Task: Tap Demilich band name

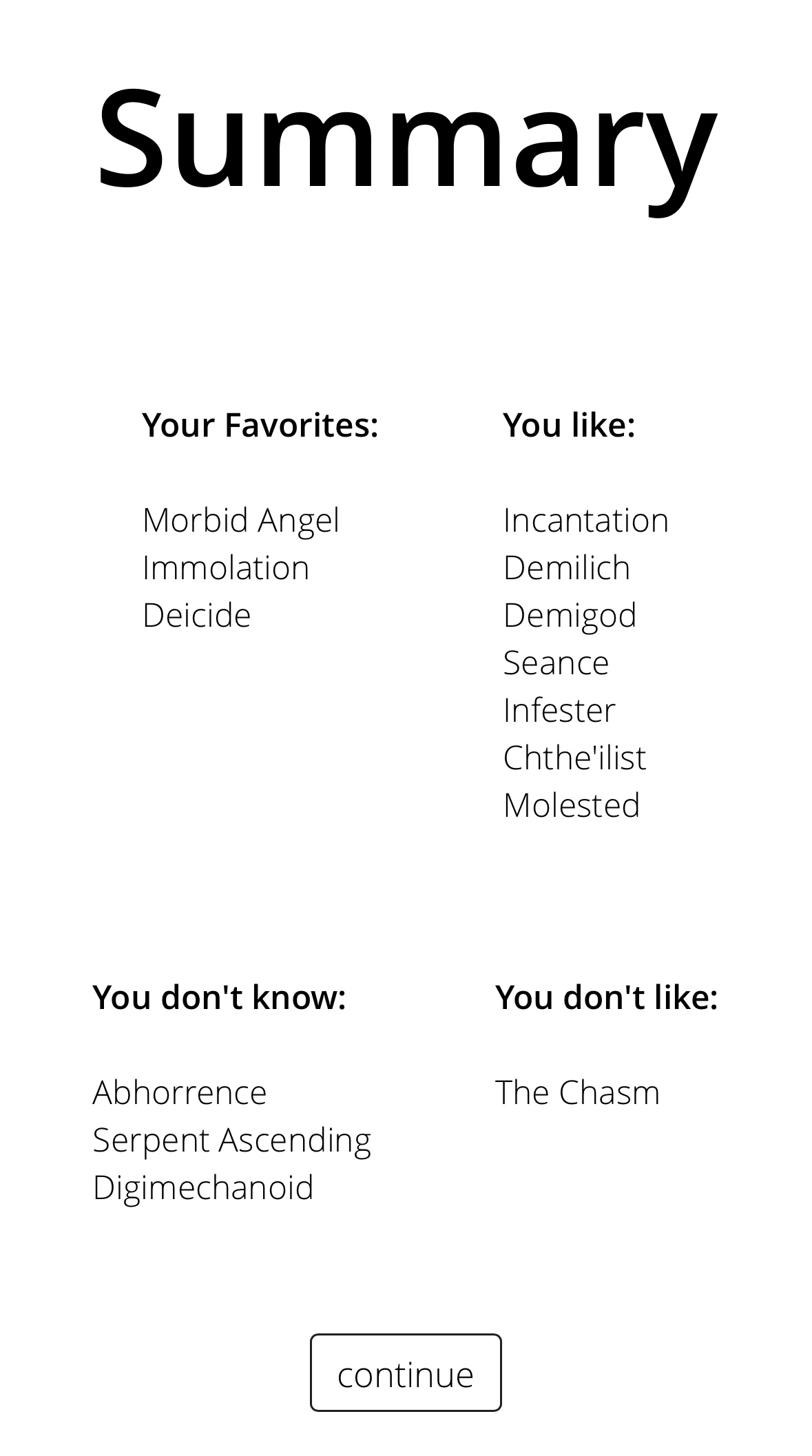Action: [x=567, y=568]
